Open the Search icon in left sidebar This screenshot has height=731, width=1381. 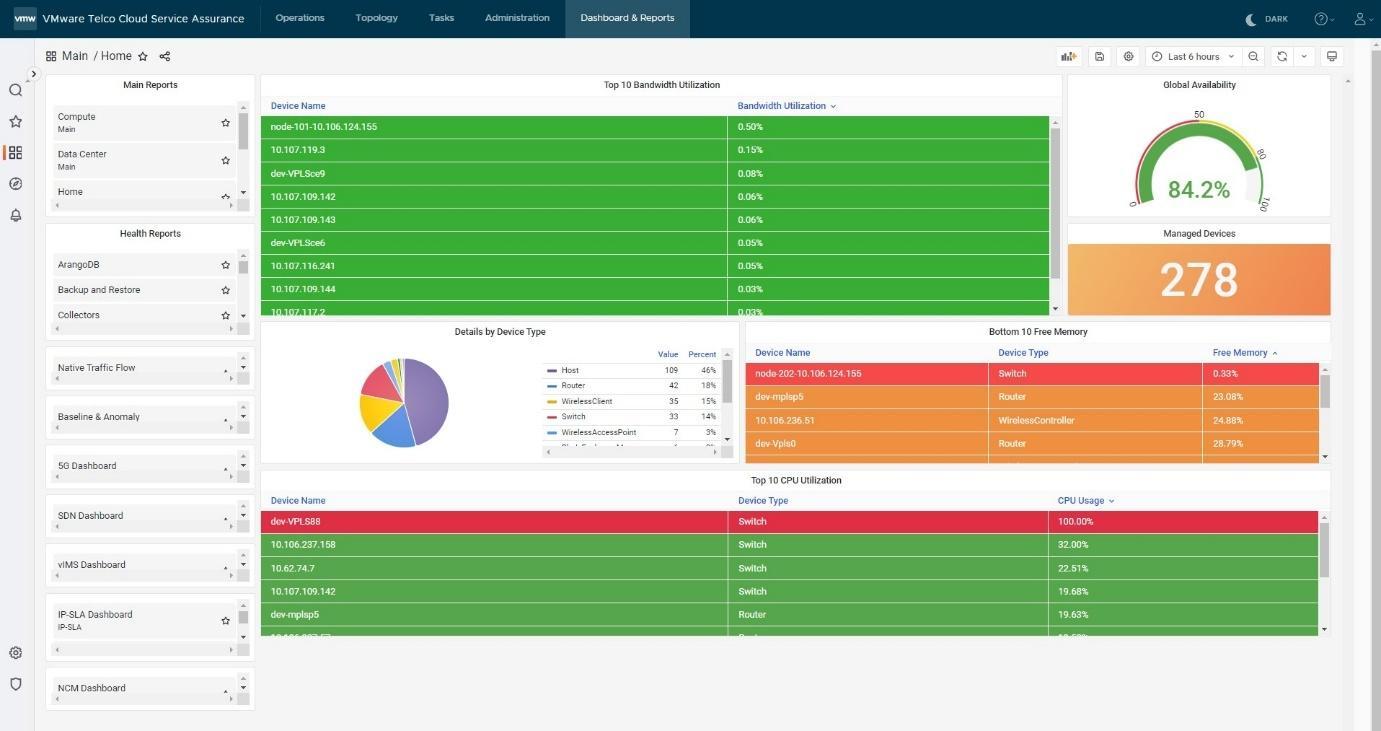click(x=15, y=90)
